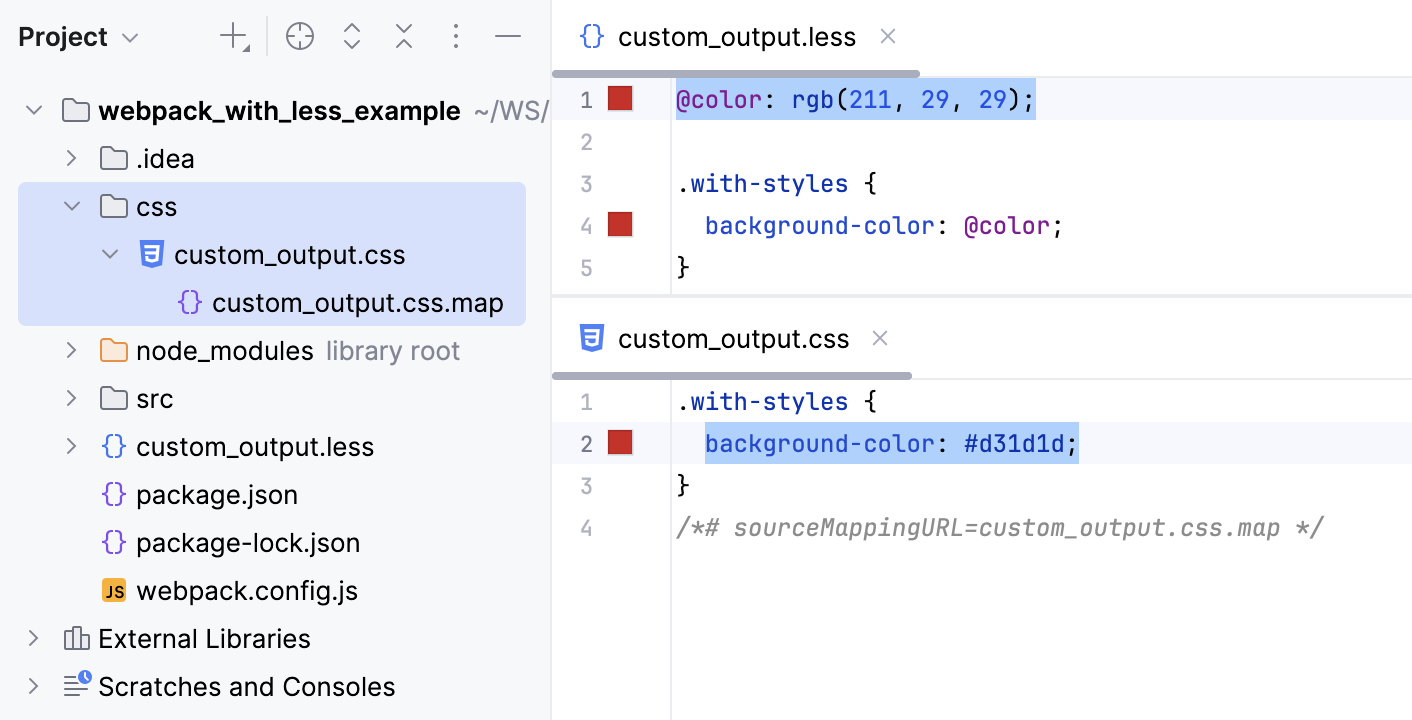Select the Opened File locator icon
The image size is (1412, 720).
[x=300, y=36]
